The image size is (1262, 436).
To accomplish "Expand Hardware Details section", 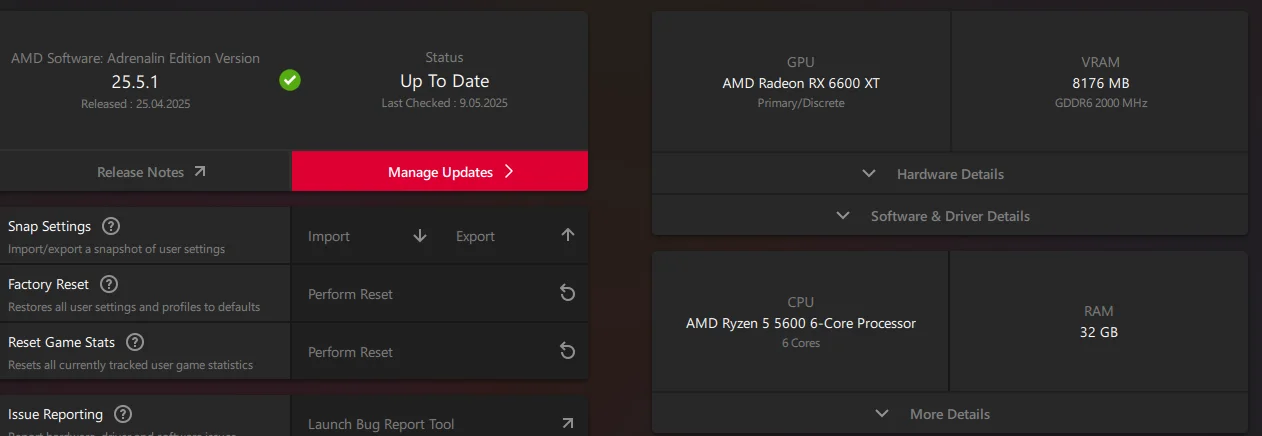I will click(949, 174).
